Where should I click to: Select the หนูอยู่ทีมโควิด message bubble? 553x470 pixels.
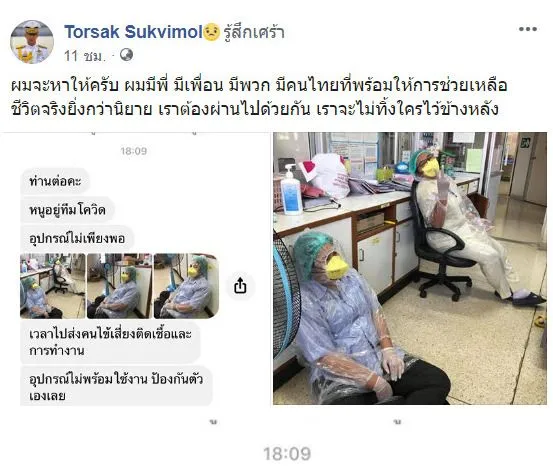pyautogui.click(x=67, y=210)
